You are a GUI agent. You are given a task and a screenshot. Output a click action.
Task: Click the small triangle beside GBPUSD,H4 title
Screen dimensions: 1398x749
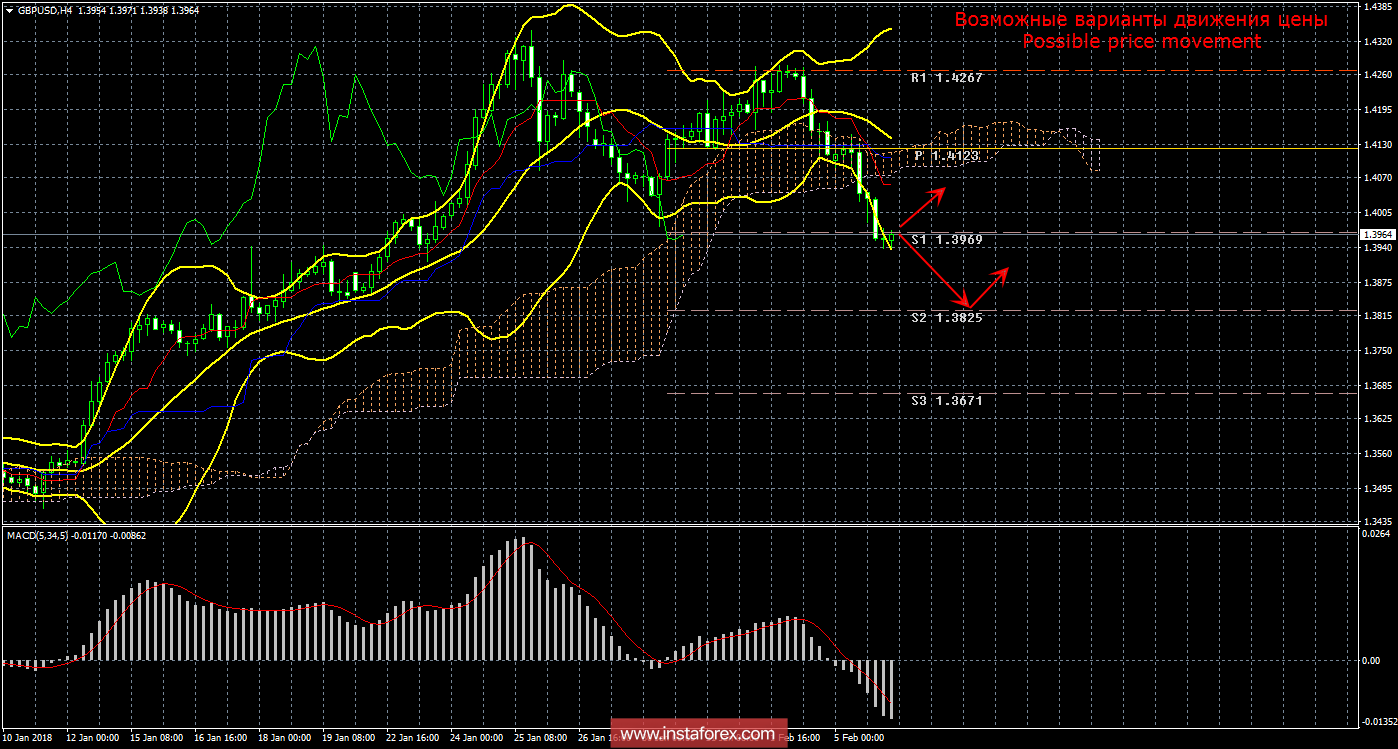pyautogui.click(x=9, y=9)
